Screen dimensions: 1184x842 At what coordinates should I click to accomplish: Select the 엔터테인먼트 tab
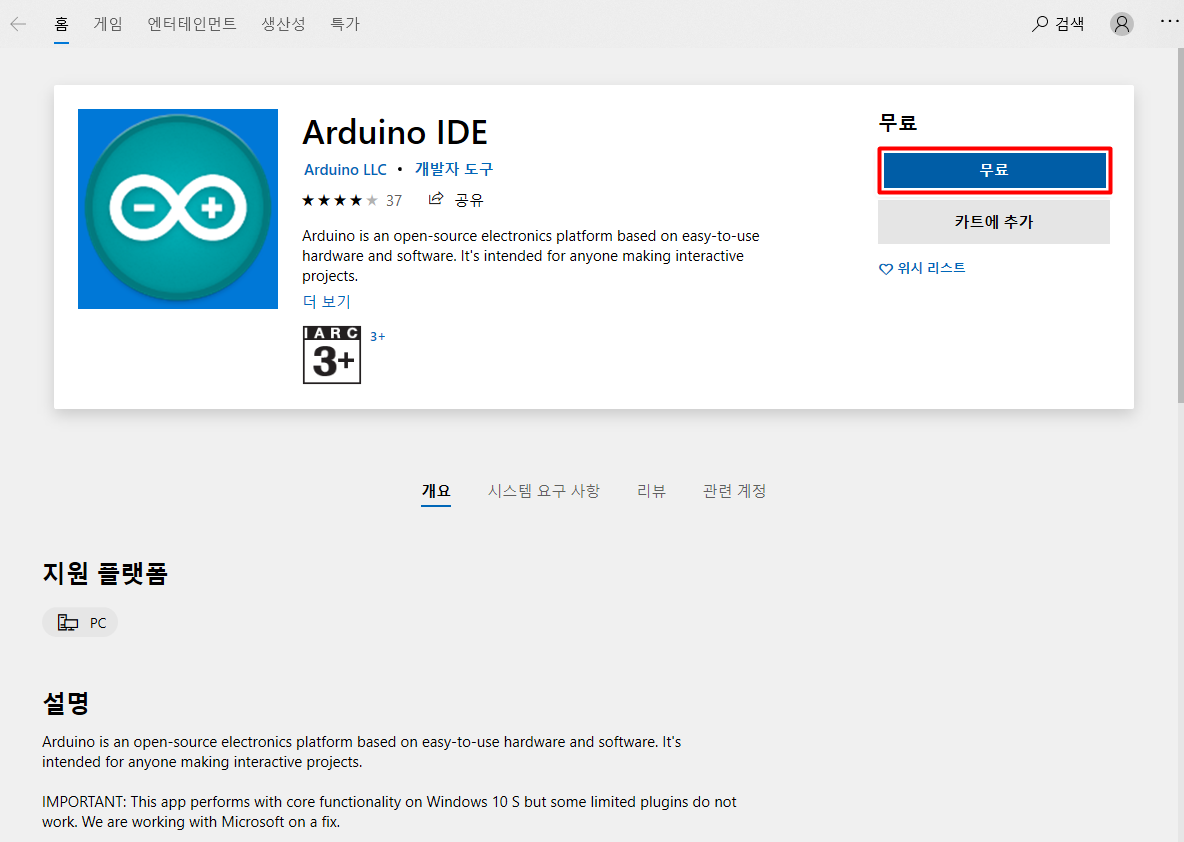click(192, 24)
